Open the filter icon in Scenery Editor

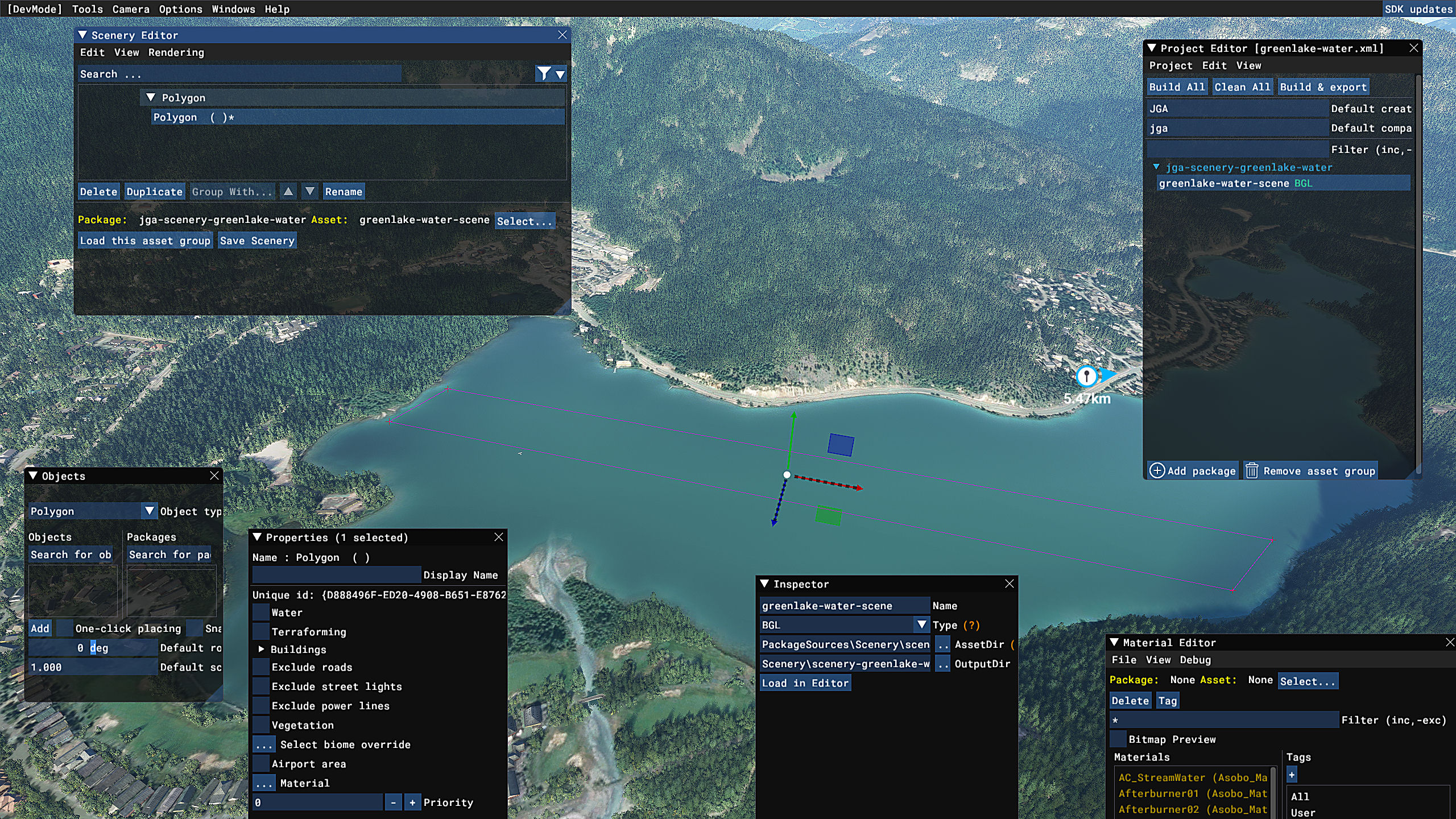tap(544, 73)
